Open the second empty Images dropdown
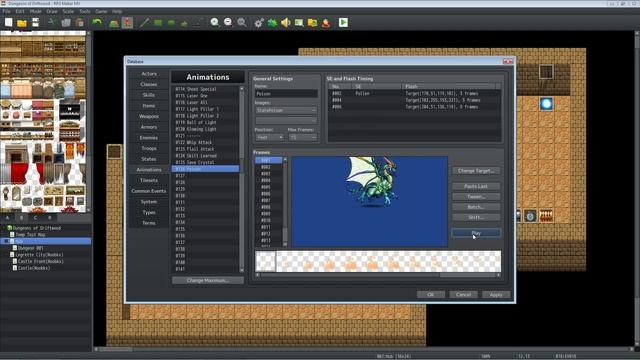The height and width of the screenshot is (360, 640). [286, 120]
